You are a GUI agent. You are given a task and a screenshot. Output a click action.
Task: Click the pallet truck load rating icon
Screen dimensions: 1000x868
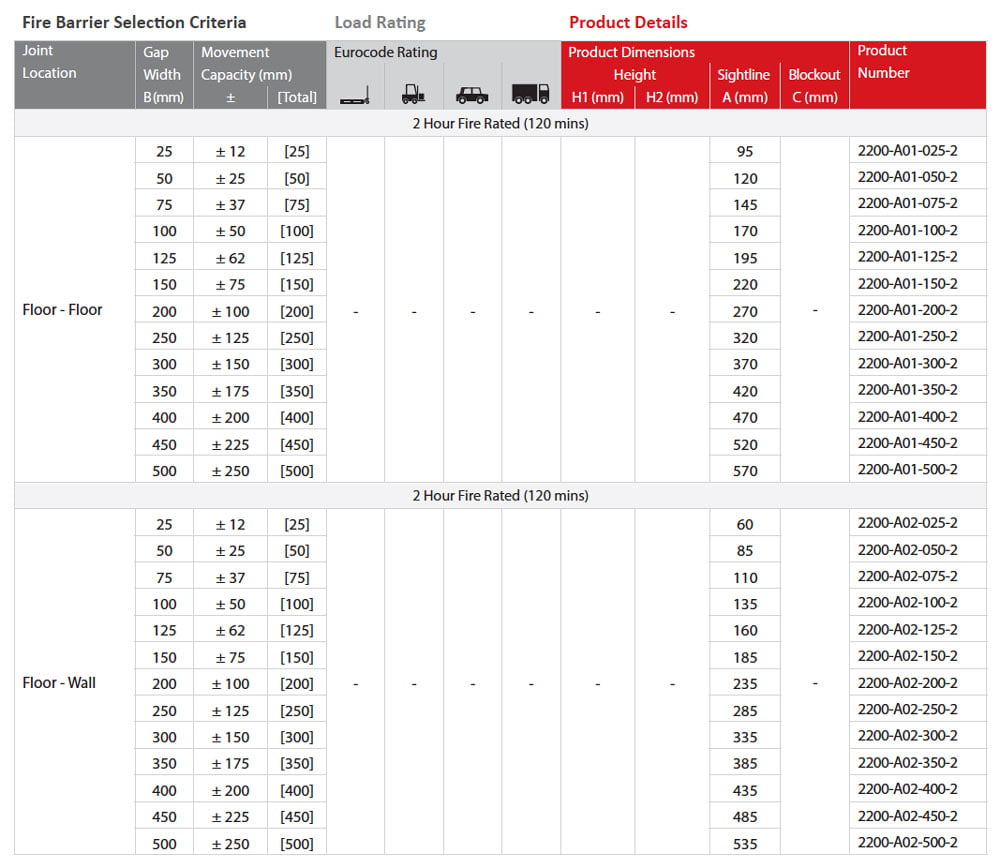(355, 96)
